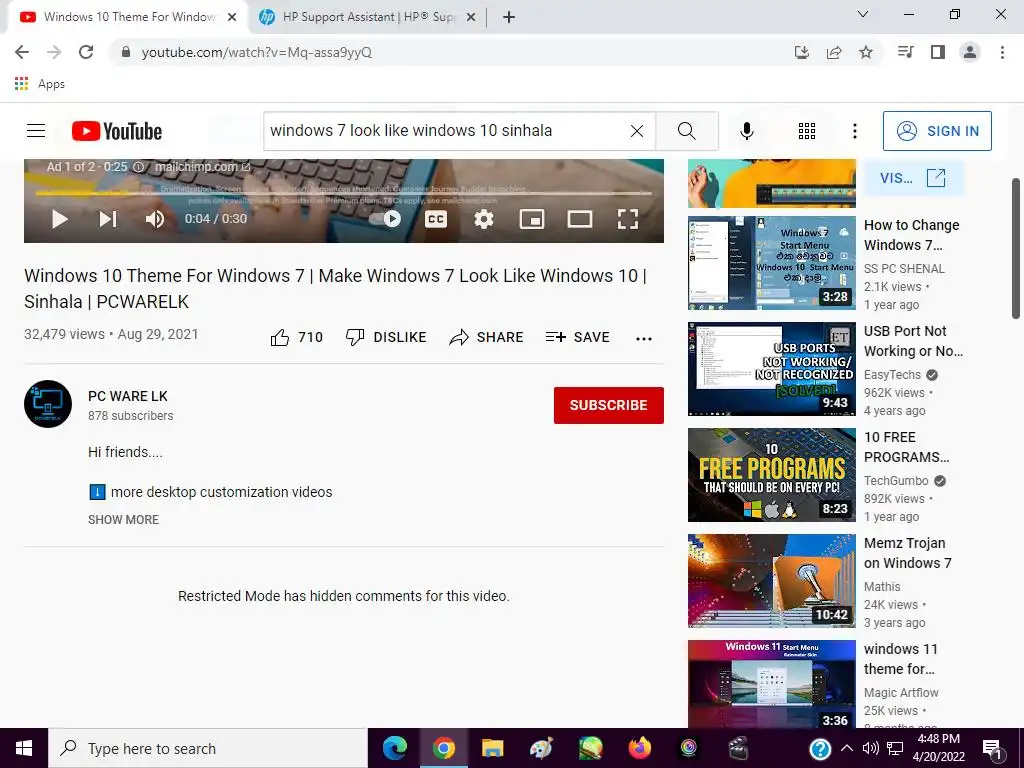Open mailchimp.com ad link
The image size is (1024, 768).
click(x=202, y=167)
